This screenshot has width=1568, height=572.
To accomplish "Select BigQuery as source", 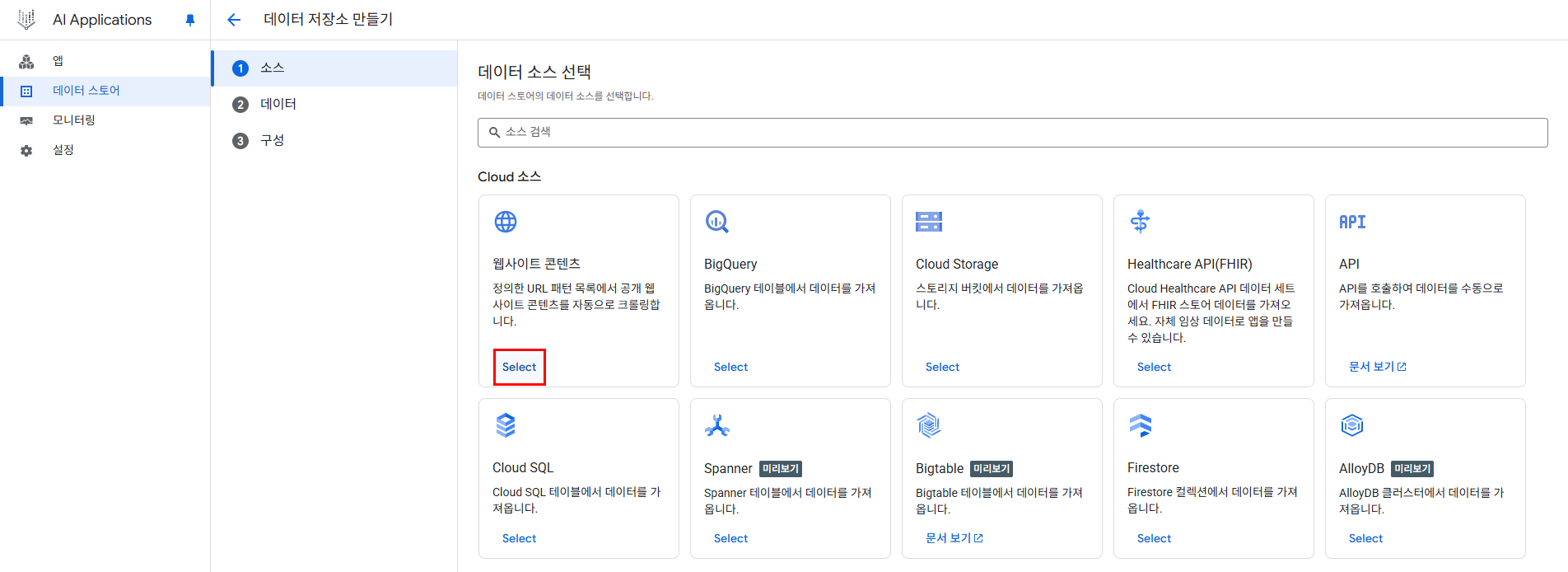I will pyautogui.click(x=730, y=367).
